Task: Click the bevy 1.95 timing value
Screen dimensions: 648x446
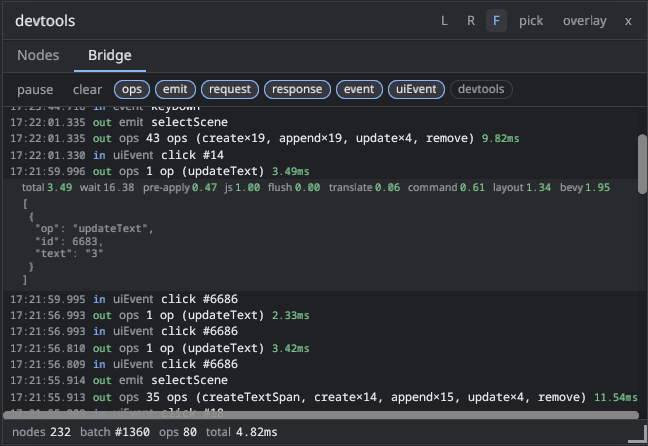Action: (x=585, y=188)
